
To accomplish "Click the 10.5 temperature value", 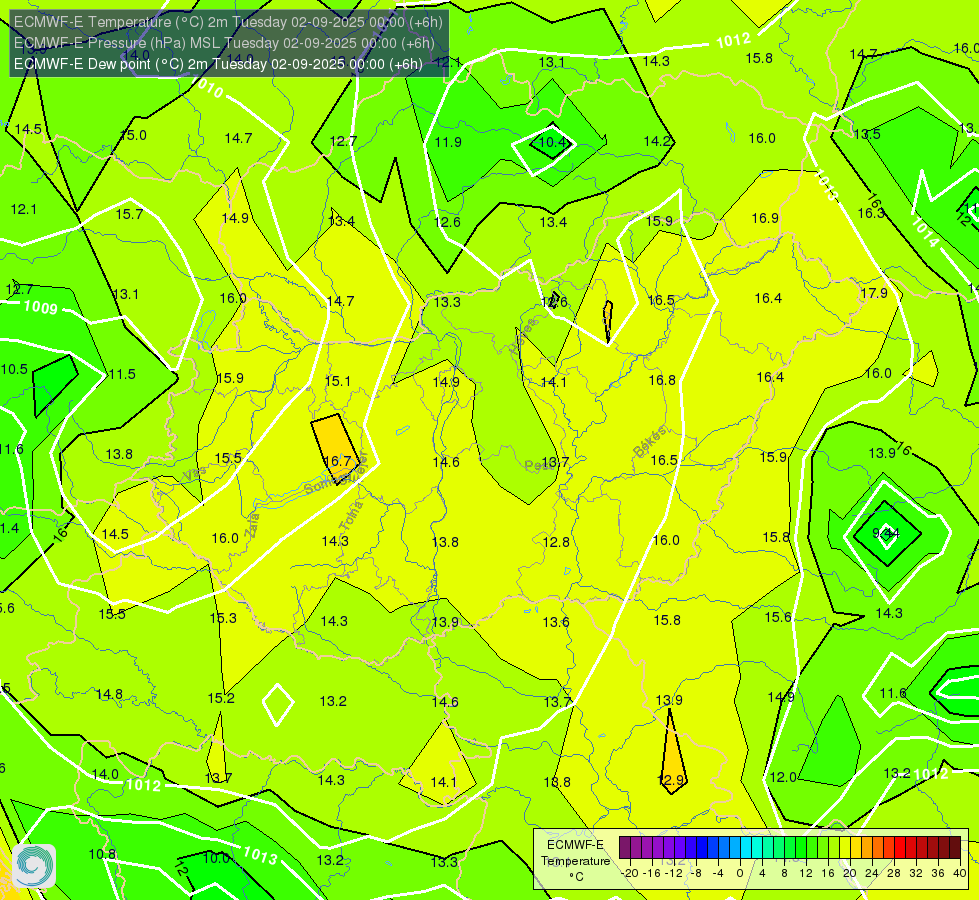I will 14,369.
